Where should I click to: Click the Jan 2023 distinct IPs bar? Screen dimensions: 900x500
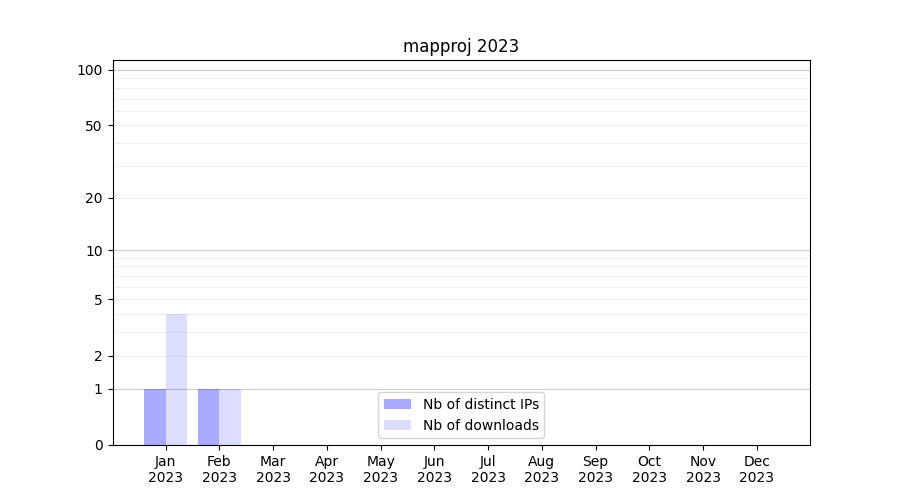tap(155, 417)
